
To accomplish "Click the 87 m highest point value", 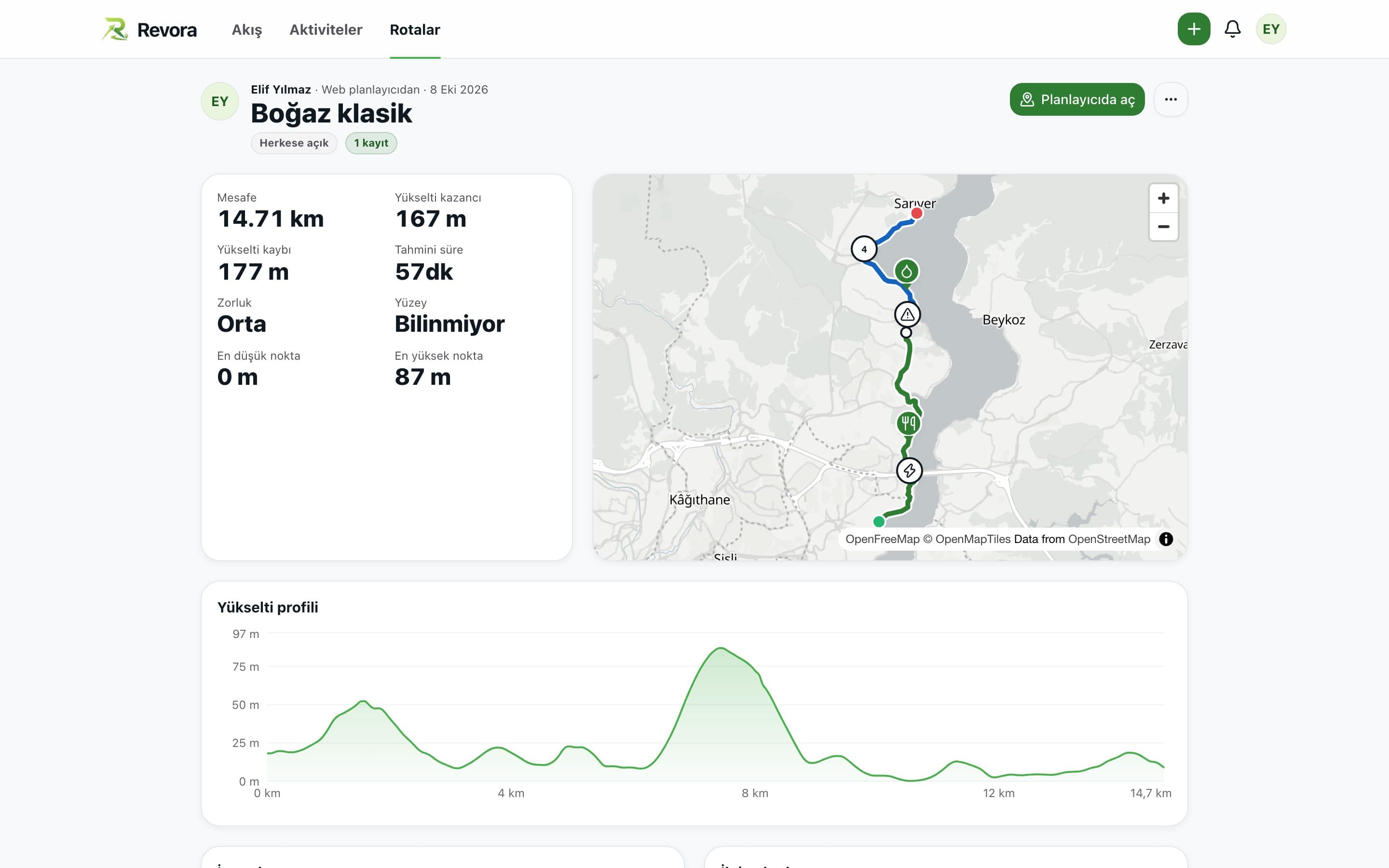I will 422,377.
